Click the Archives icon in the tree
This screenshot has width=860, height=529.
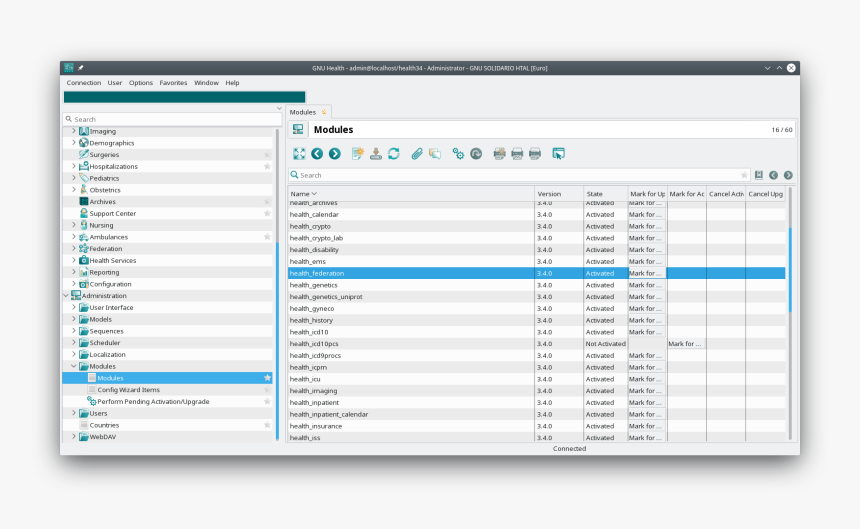click(84, 202)
